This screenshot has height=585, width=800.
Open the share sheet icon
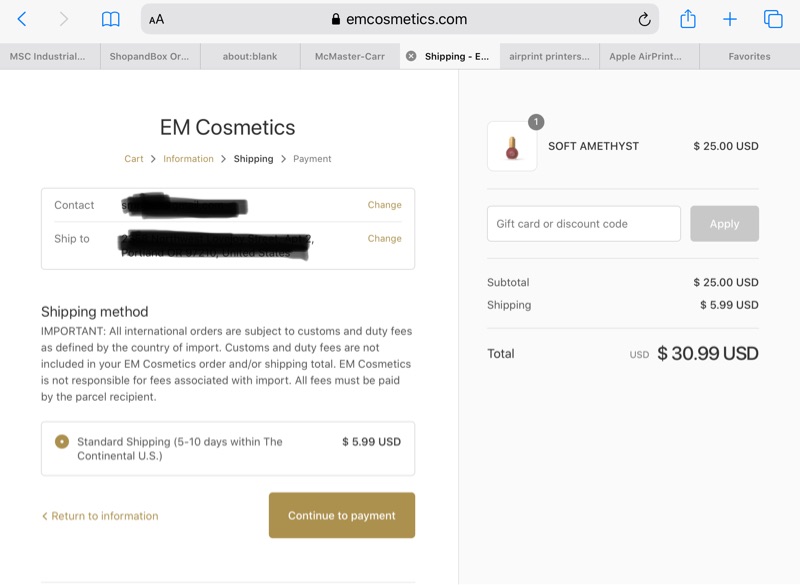pyautogui.click(x=688, y=19)
